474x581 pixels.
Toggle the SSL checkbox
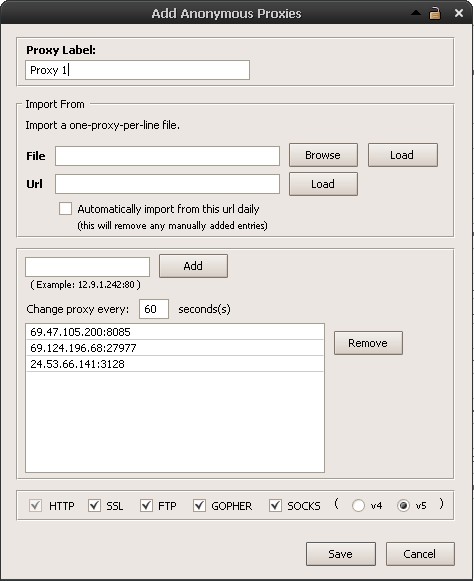tap(95, 505)
